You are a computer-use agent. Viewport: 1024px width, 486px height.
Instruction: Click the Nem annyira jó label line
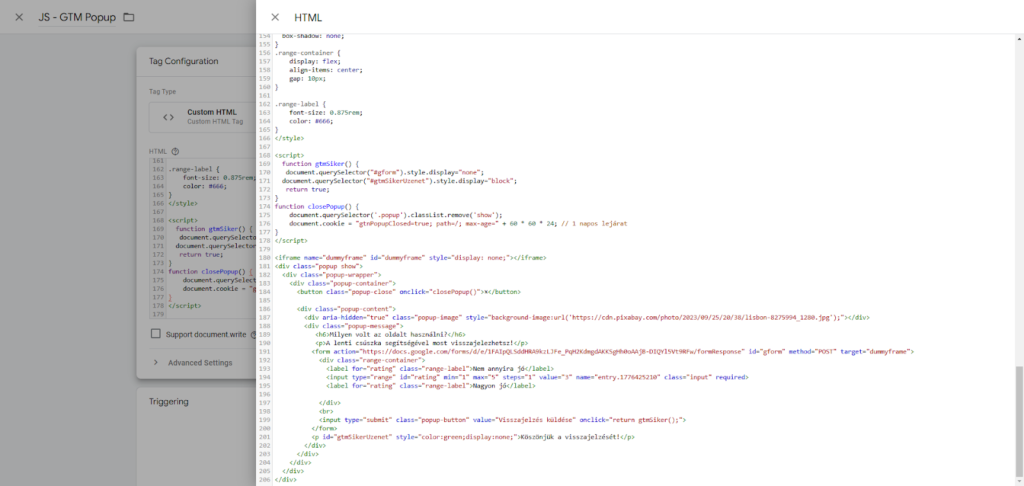(440, 369)
